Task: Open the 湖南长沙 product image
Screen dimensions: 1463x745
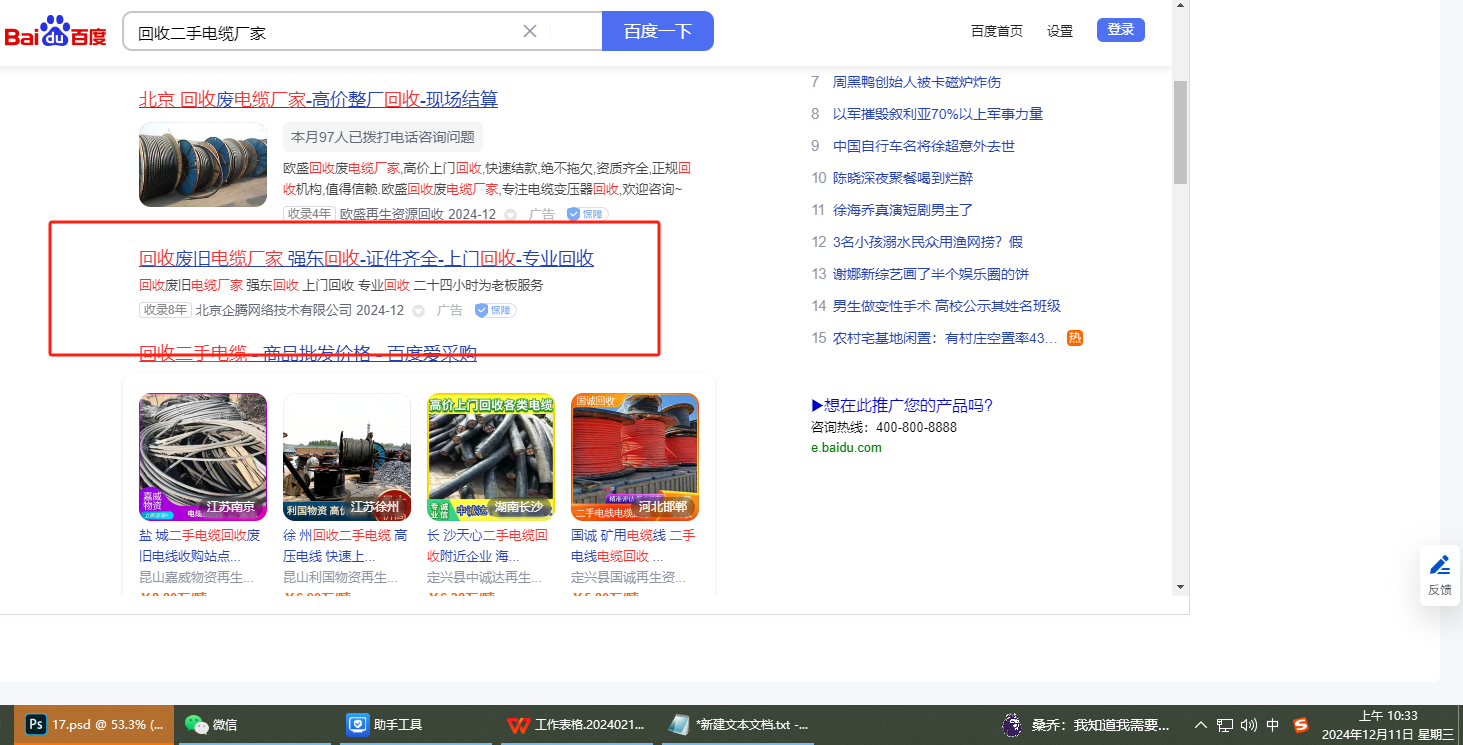Action: coord(491,457)
